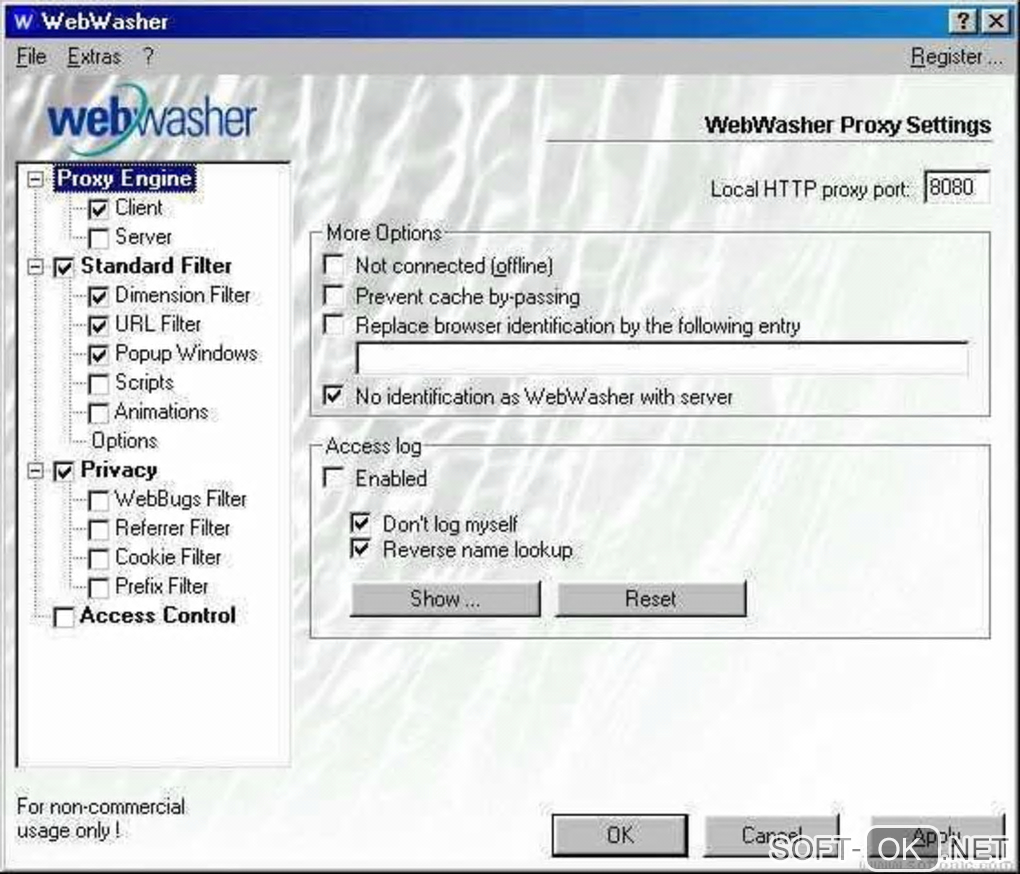Toggle the Privacy checkbox
Image resolution: width=1020 pixels, height=874 pixels.
64,471
